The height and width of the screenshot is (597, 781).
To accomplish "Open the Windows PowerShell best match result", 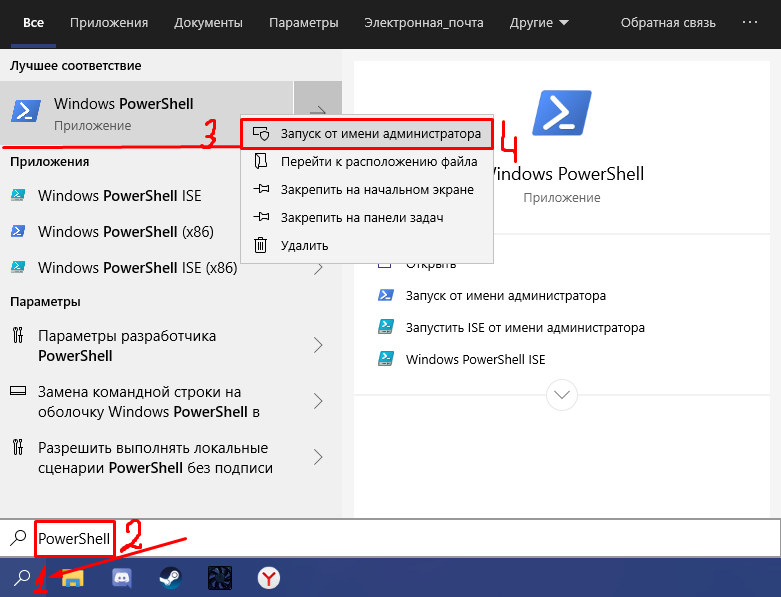I will coord(147,113).
